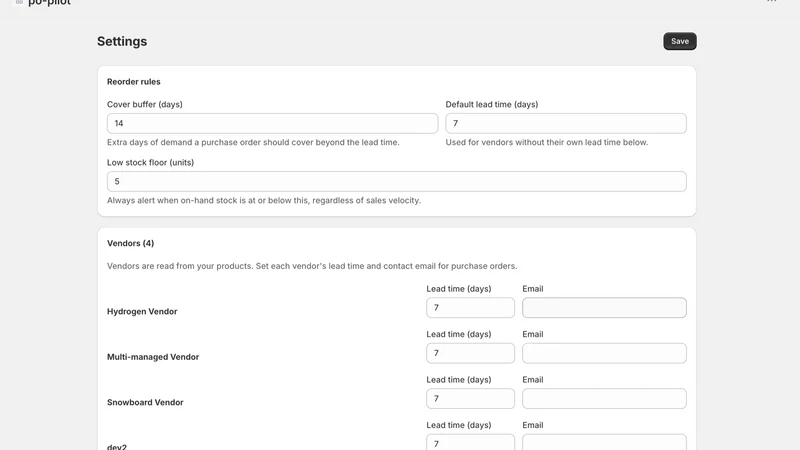The image size is (800, 450).
Task: Click the Default lead time (days) label
Action: (492, 104)
